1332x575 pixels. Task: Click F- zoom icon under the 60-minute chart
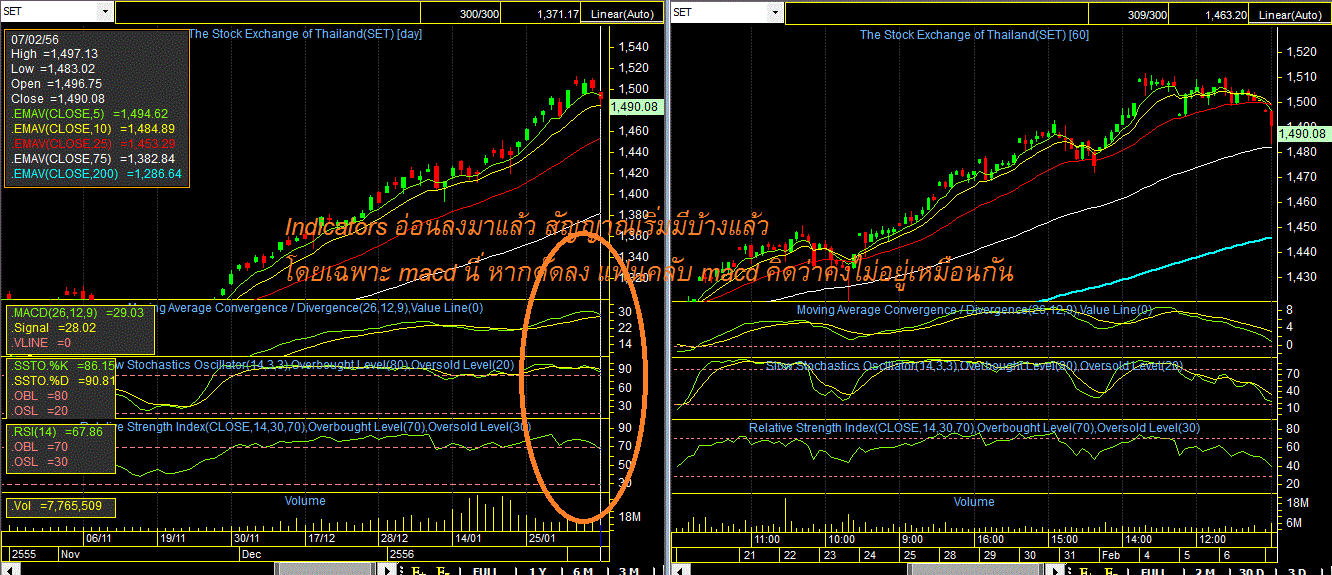1110,571
